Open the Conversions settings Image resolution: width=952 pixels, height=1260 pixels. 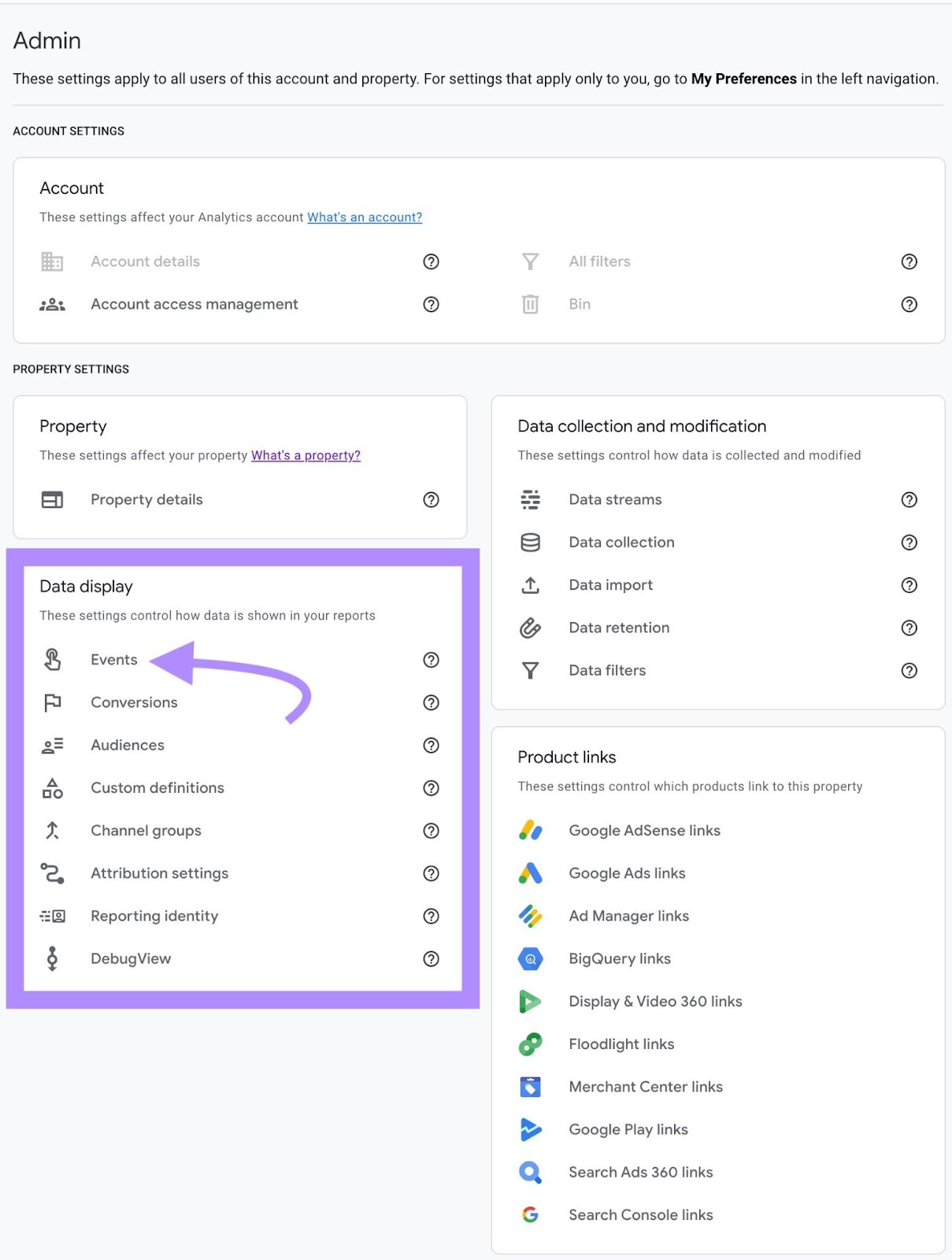[x=134, y=702]
